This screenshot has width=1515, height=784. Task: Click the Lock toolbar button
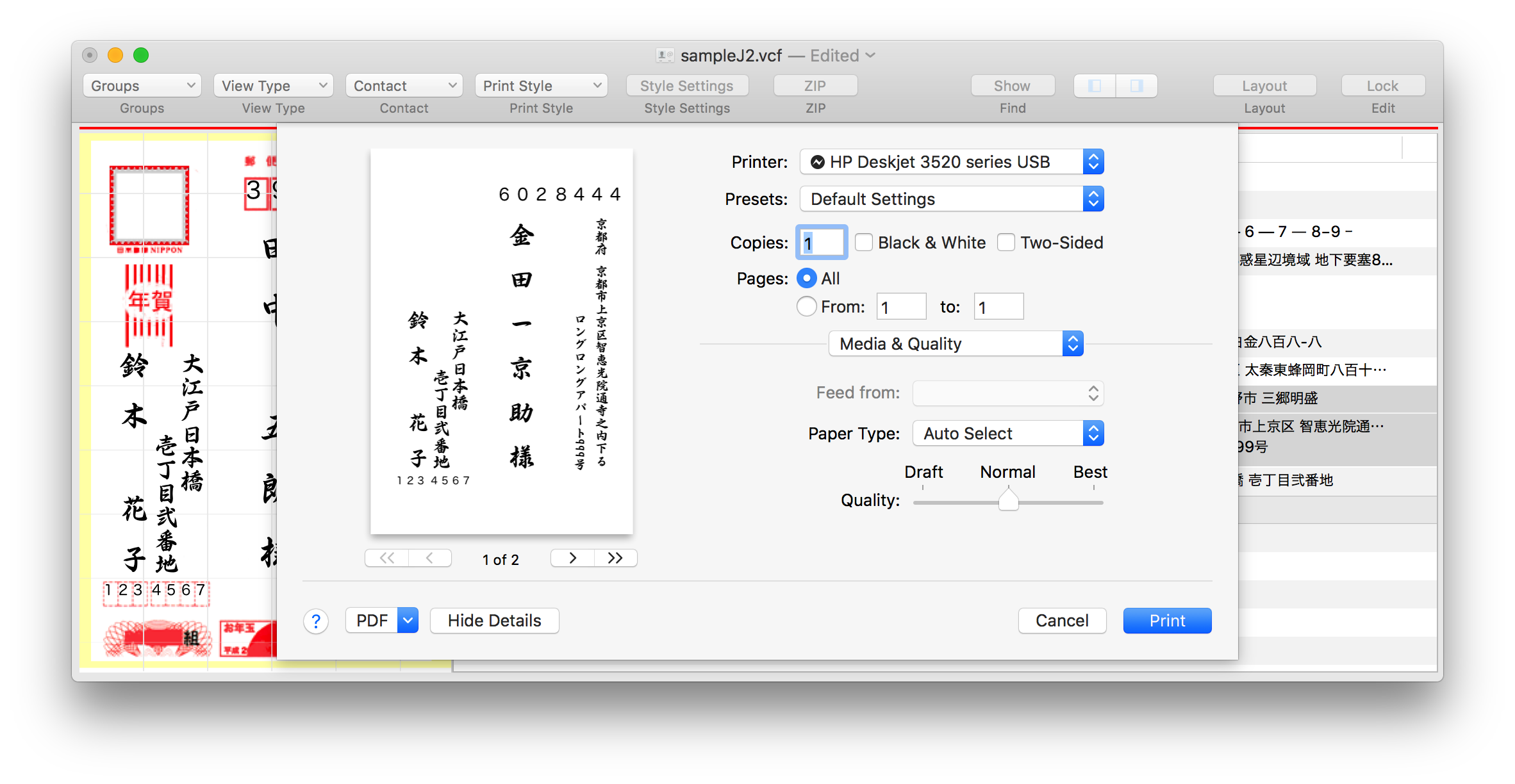click(x=1383, y=86)
